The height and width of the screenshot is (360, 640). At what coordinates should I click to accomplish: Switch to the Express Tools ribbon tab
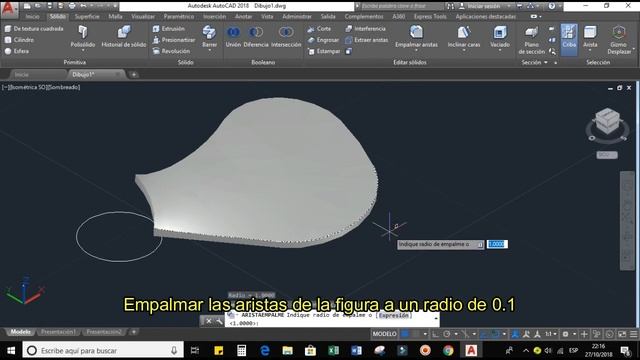pos(430,16)
